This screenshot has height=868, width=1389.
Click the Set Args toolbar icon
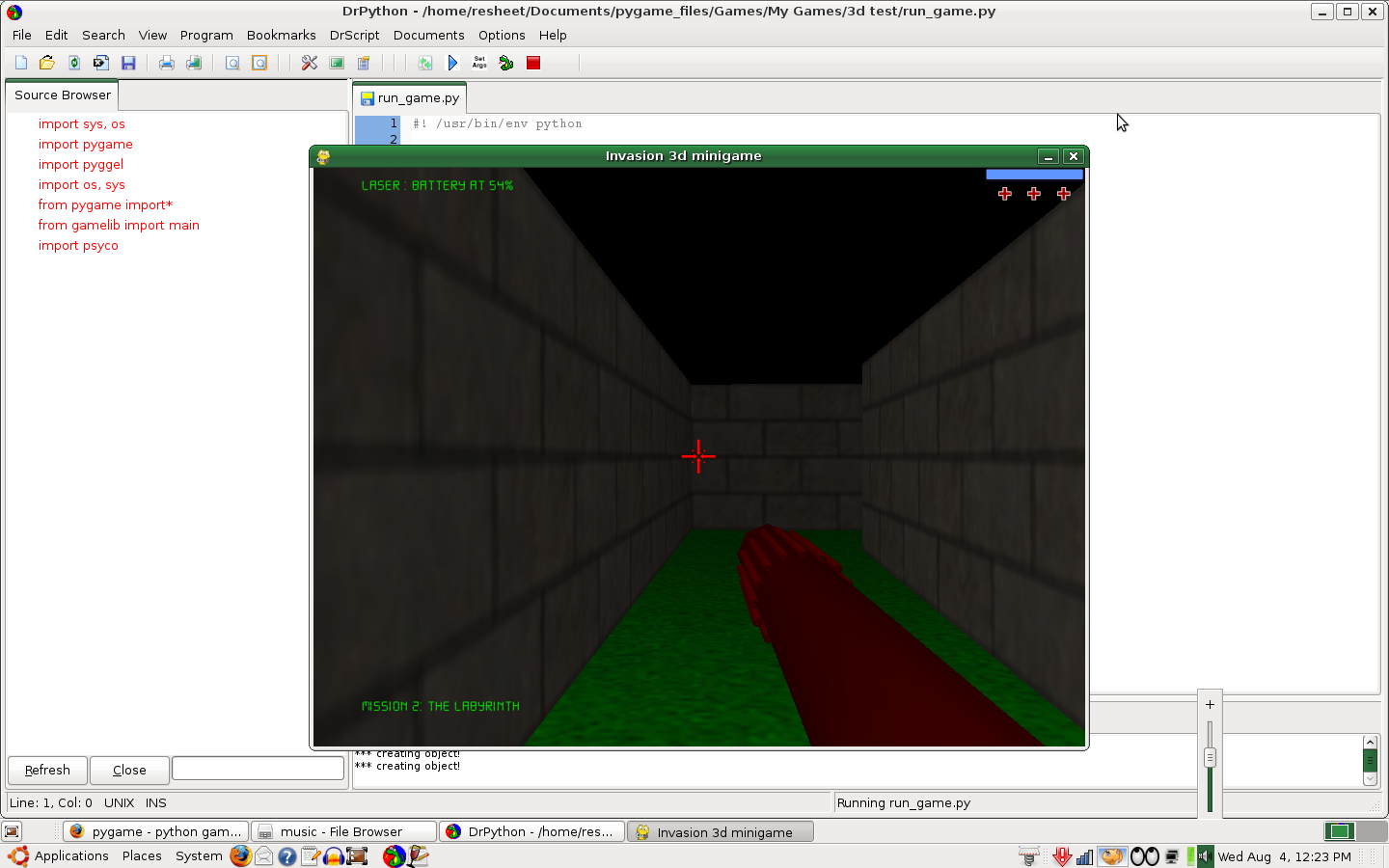(479, 63)
